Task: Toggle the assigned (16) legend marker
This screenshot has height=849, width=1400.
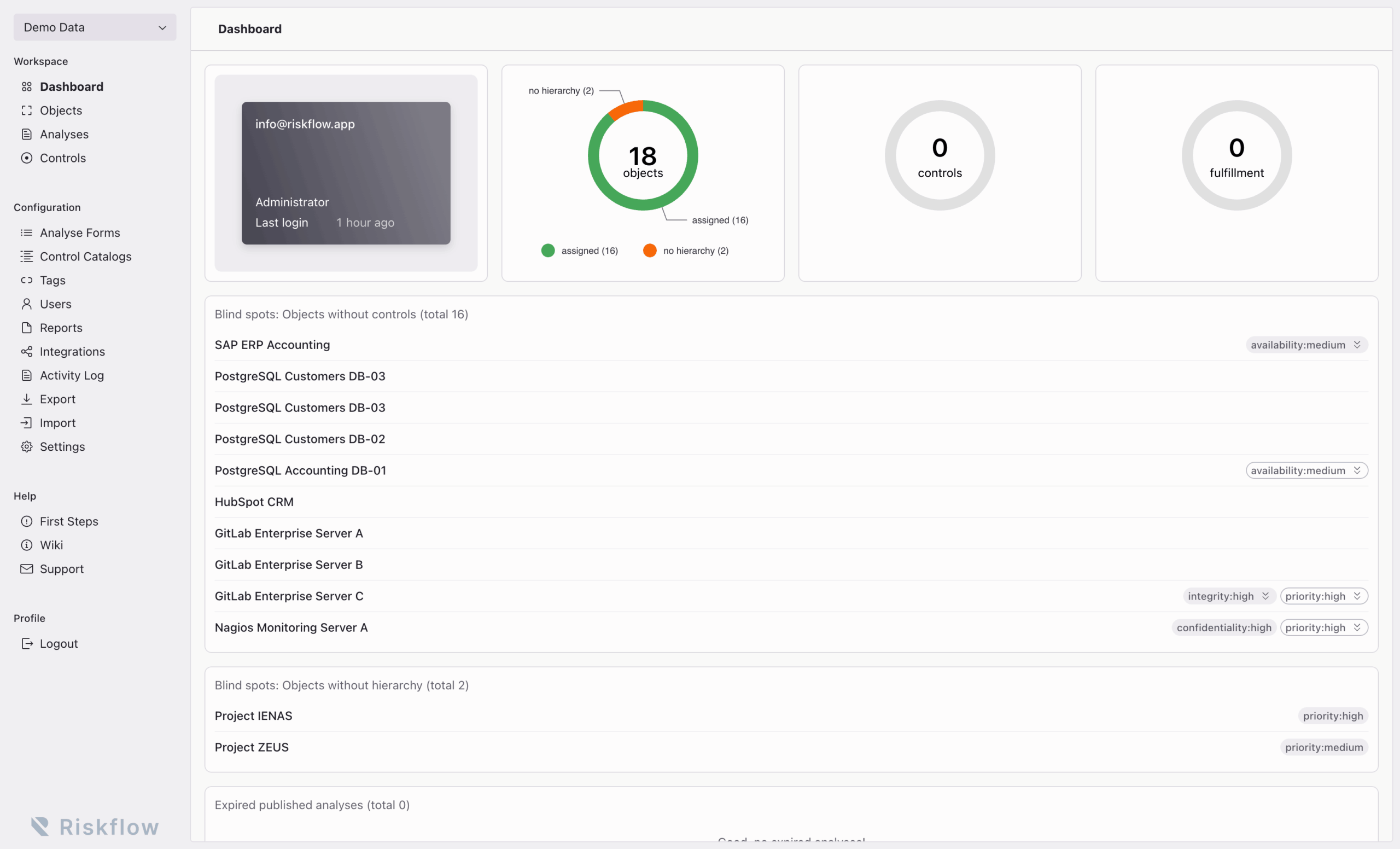Action: click(548, 250)
